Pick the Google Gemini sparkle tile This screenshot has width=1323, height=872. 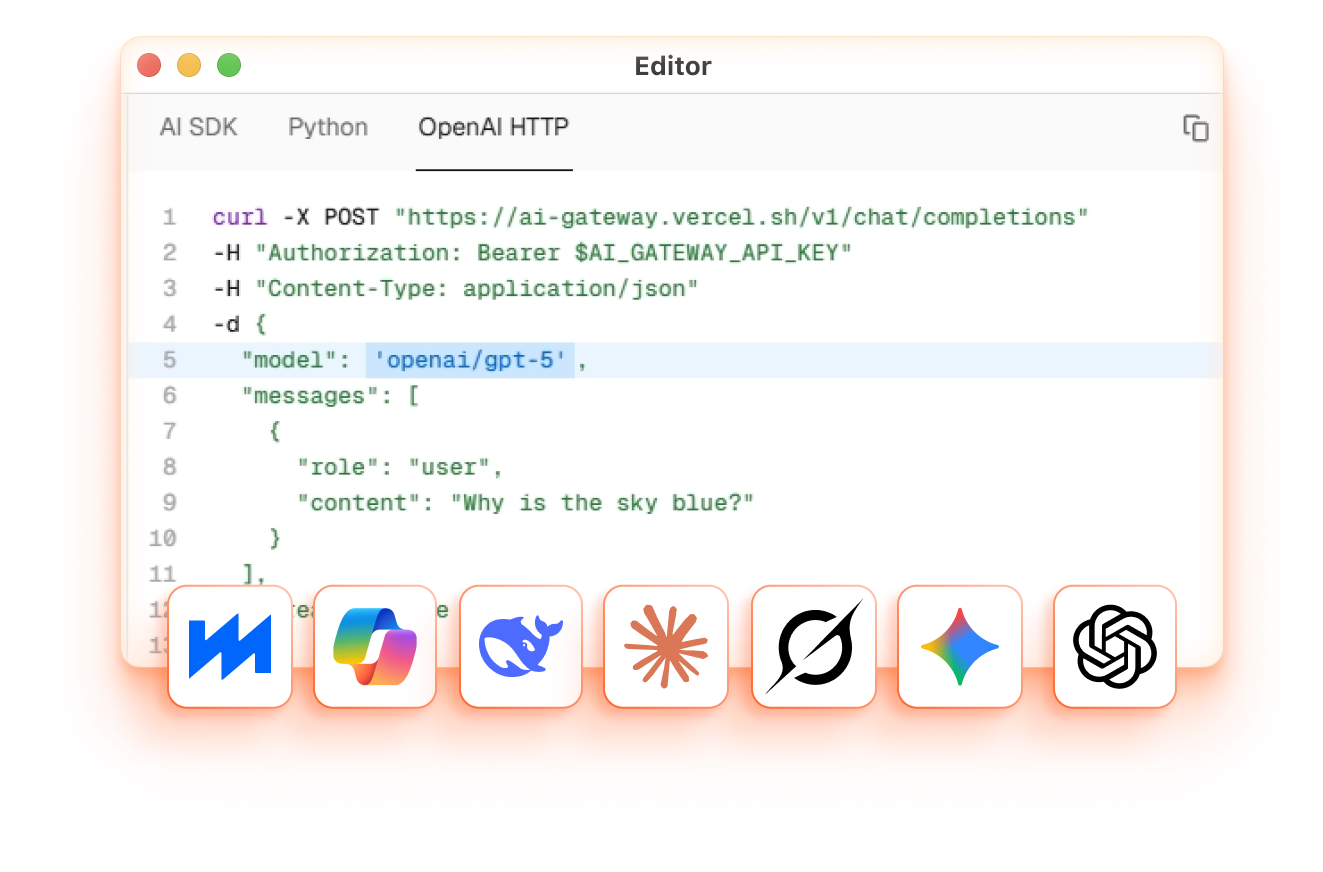(959, 647)
